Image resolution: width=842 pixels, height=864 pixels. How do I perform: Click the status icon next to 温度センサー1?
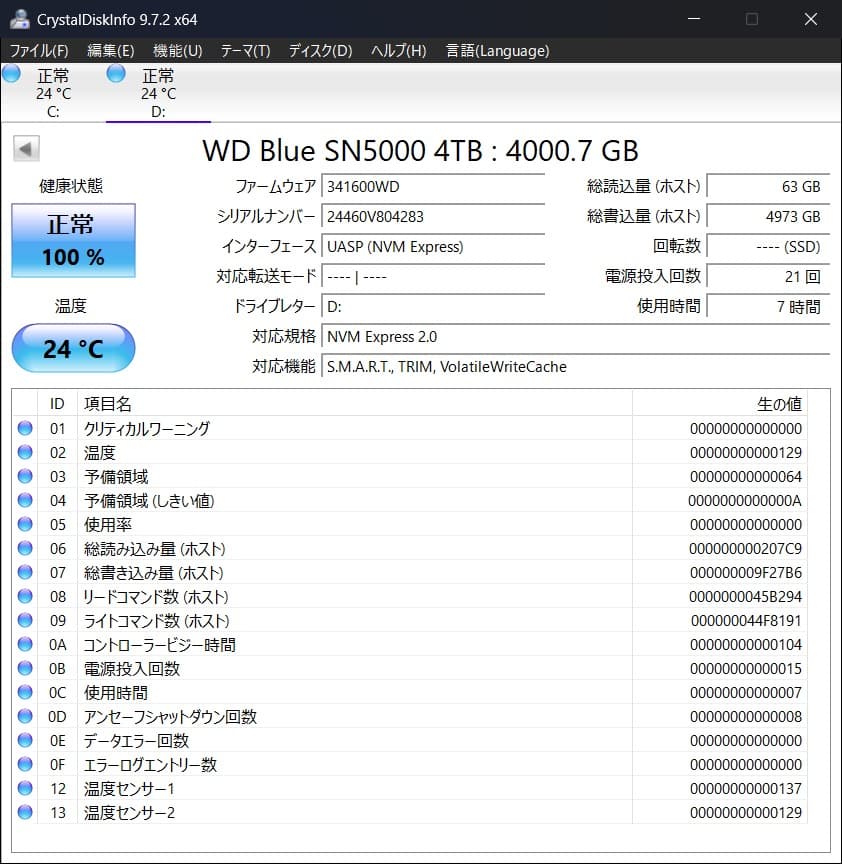tap(23, 789)
